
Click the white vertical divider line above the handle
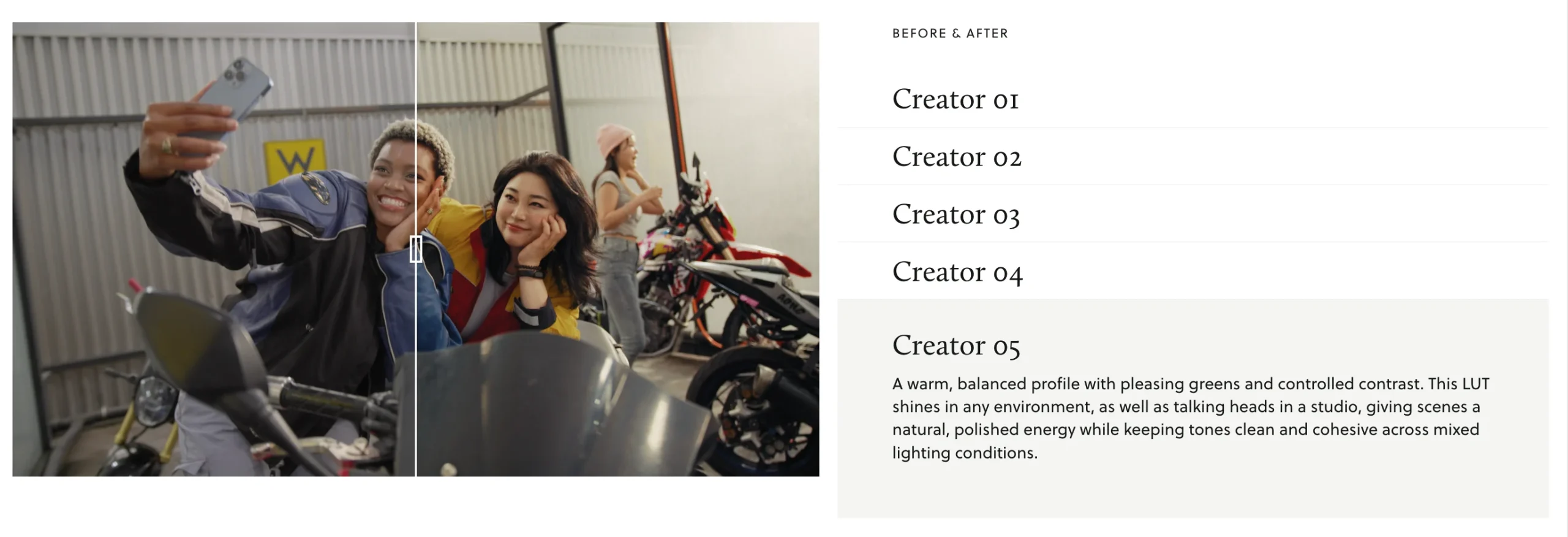pyautogui.click(x=416, y=129)
